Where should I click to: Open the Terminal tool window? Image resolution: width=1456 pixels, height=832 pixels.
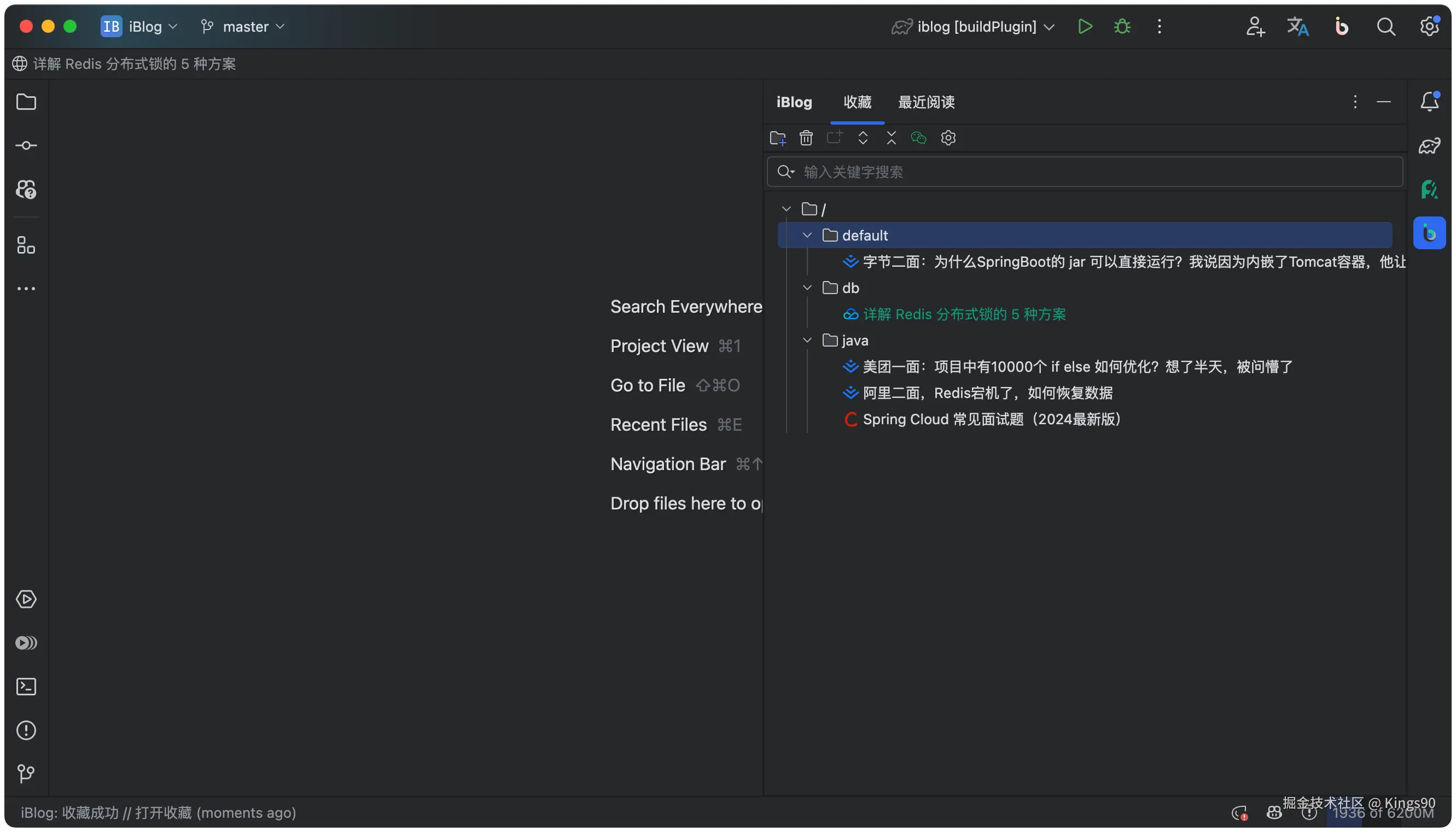click(x=26, y=686)
